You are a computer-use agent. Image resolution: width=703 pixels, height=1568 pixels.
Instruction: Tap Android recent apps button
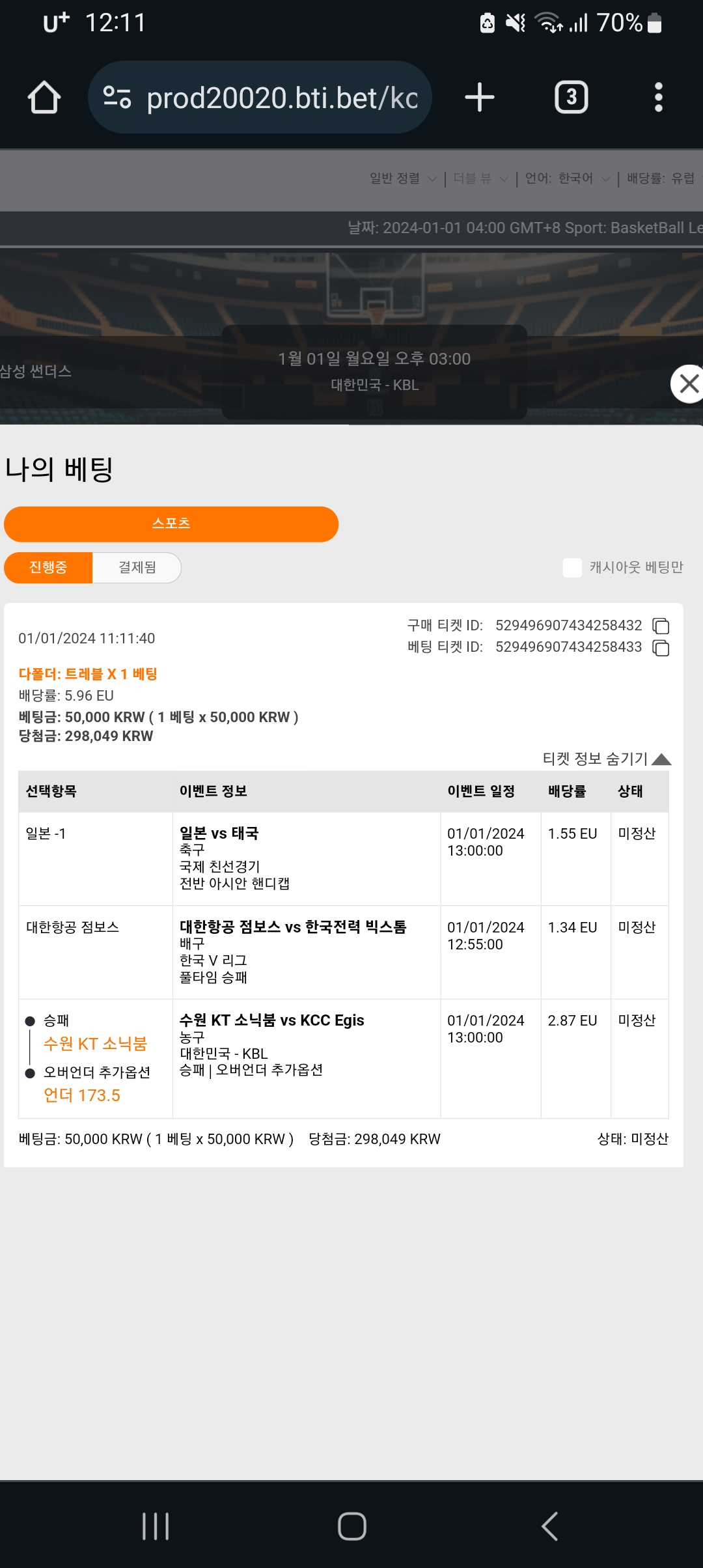click(x=156, y=1526)
